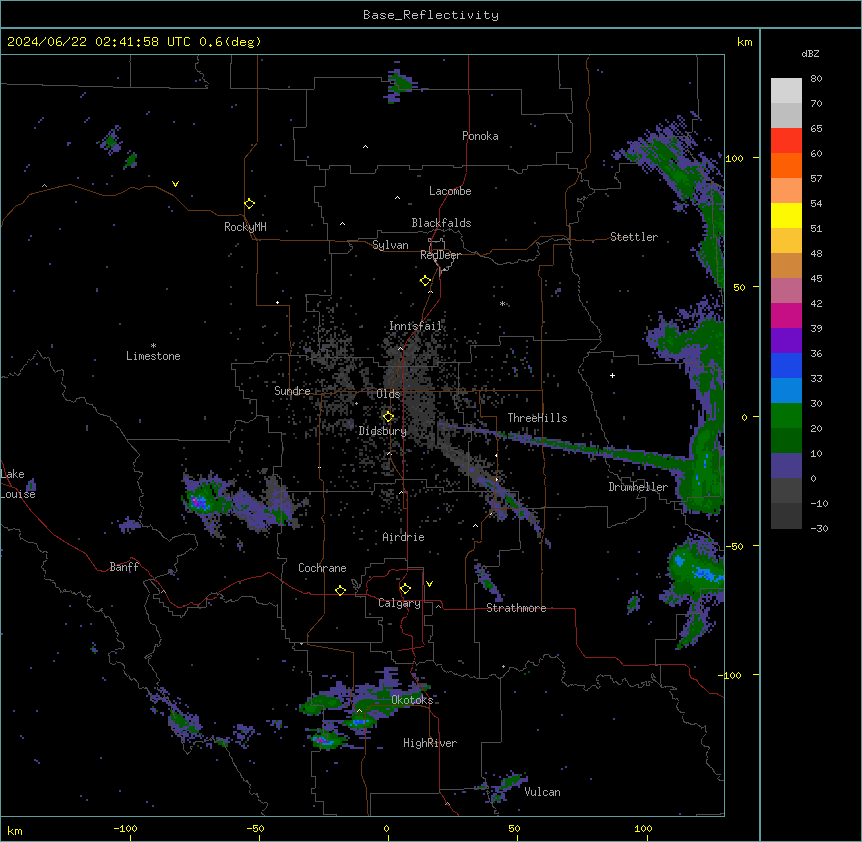Click the Base_Reflectivity title
Viewport: 862px width, 842px height.
click(431, 15)
